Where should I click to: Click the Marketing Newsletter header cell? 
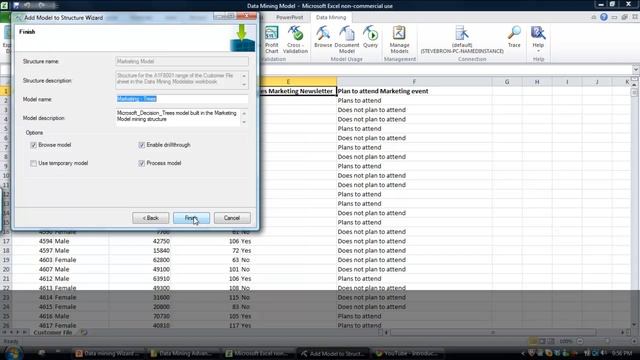[298, 91]
